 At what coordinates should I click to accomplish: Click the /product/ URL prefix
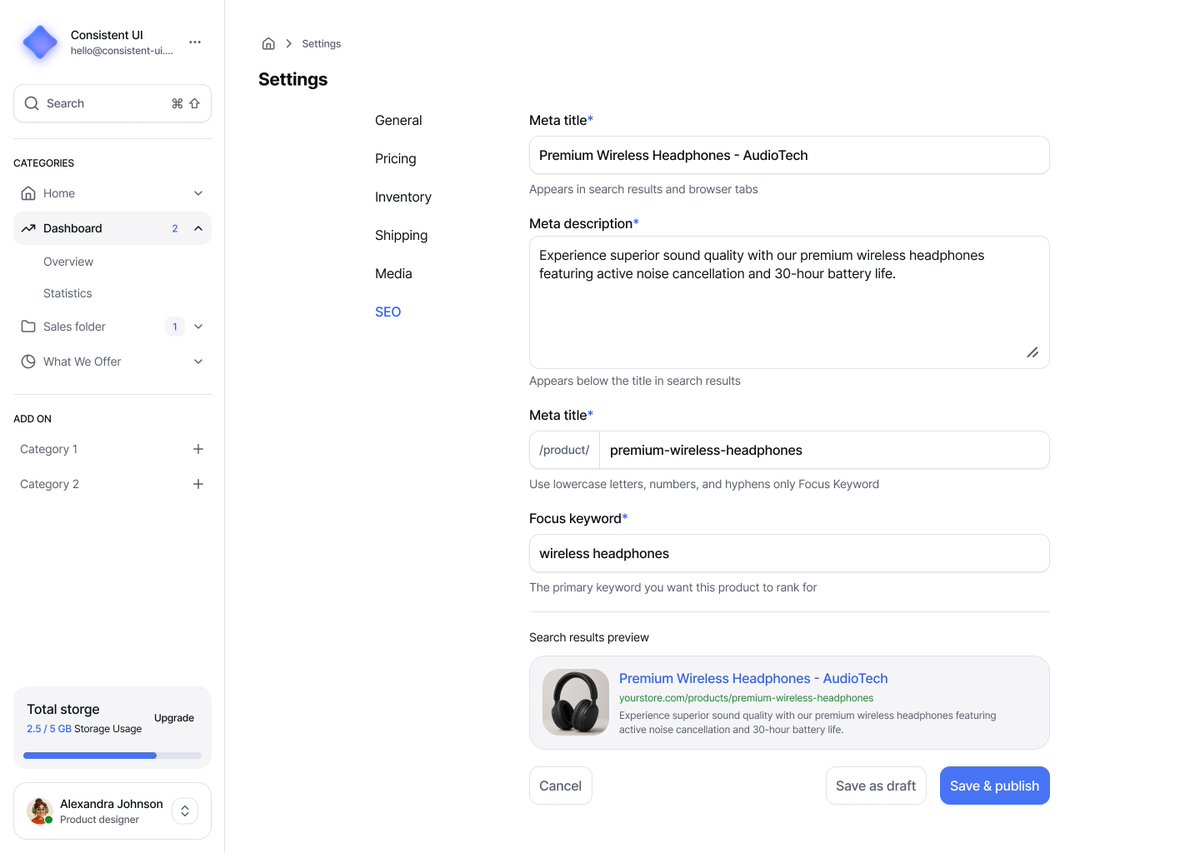tap(564, 450)
